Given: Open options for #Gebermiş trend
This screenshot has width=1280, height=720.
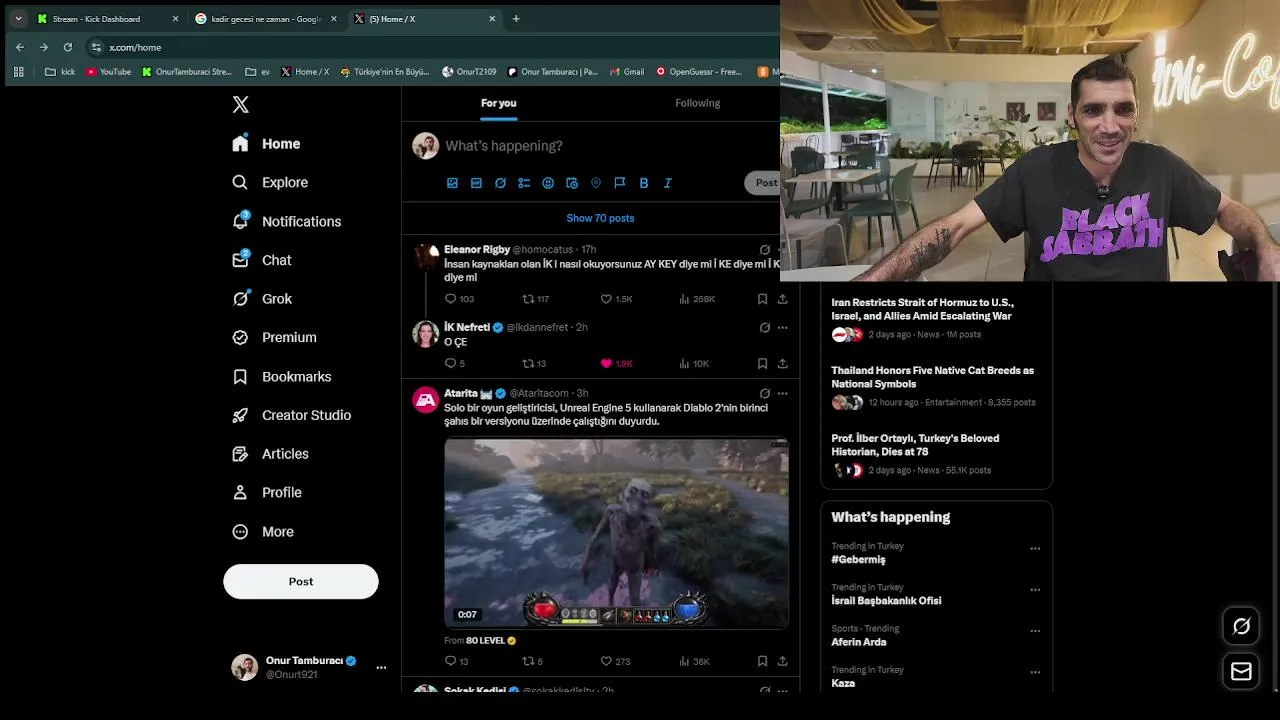Looking at the screenshot, I should pos(1035,548).
